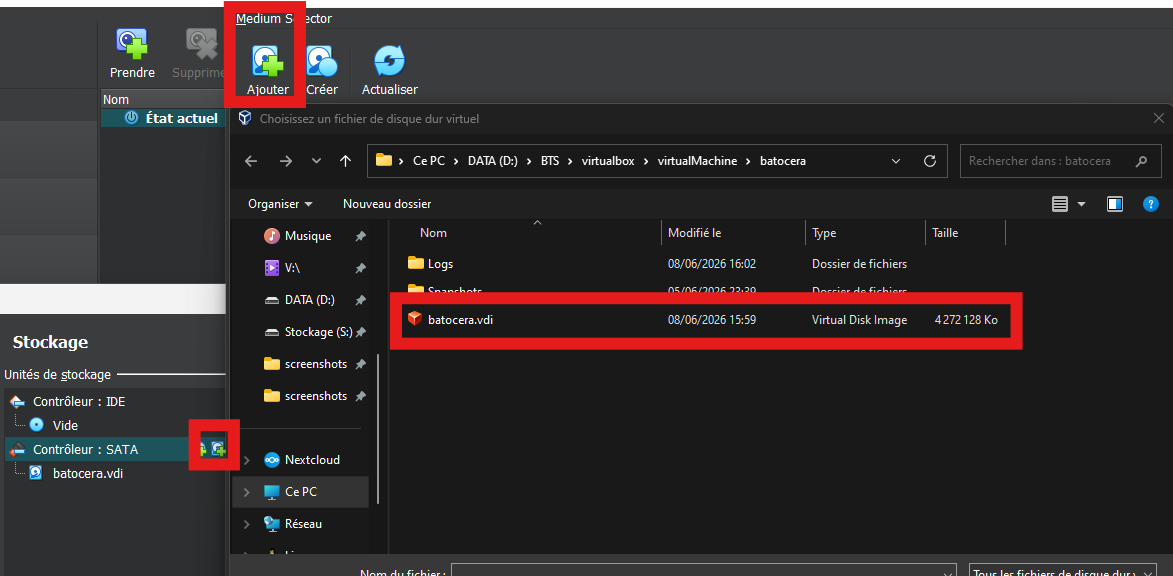Click the Créer disk icon
Viewport: 1173px width, 576px height.
pyautogui.click(x=322, y=61)
